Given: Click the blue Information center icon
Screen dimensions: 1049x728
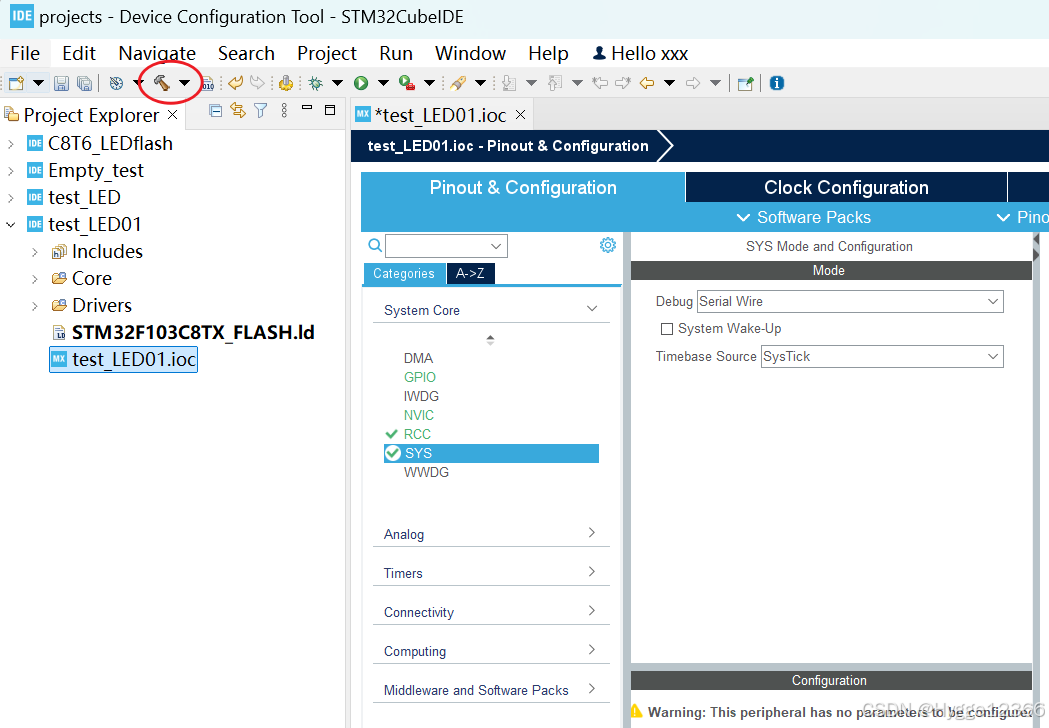Looking at the screenshot, I should (x=777, y=83).
